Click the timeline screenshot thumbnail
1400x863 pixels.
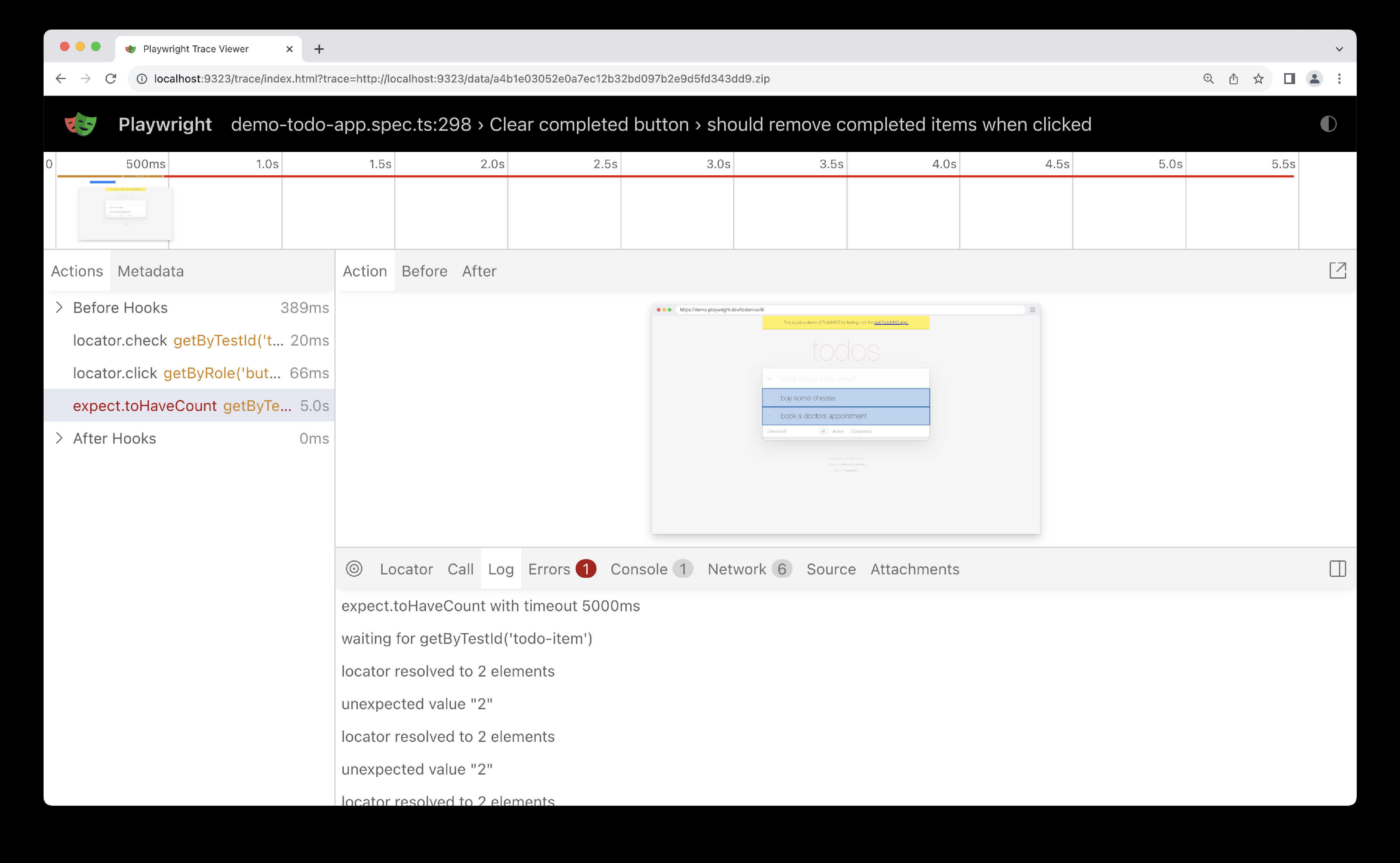coord(125,214)
